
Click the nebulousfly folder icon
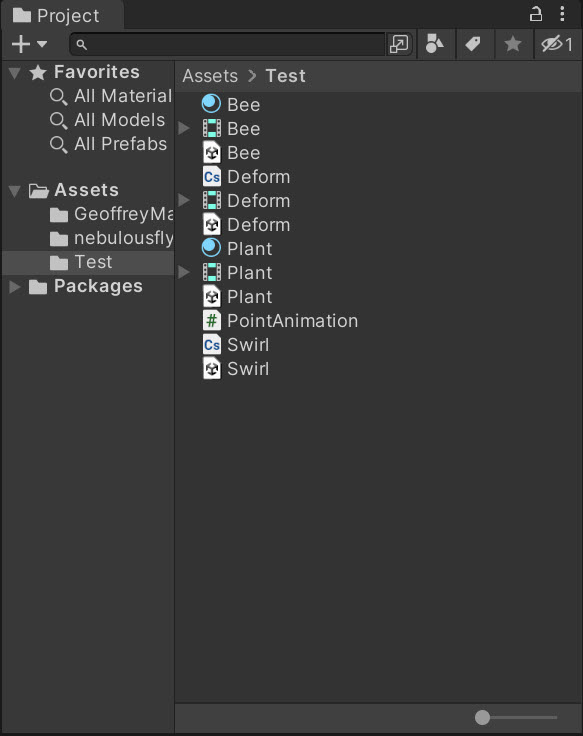[59, 238]
